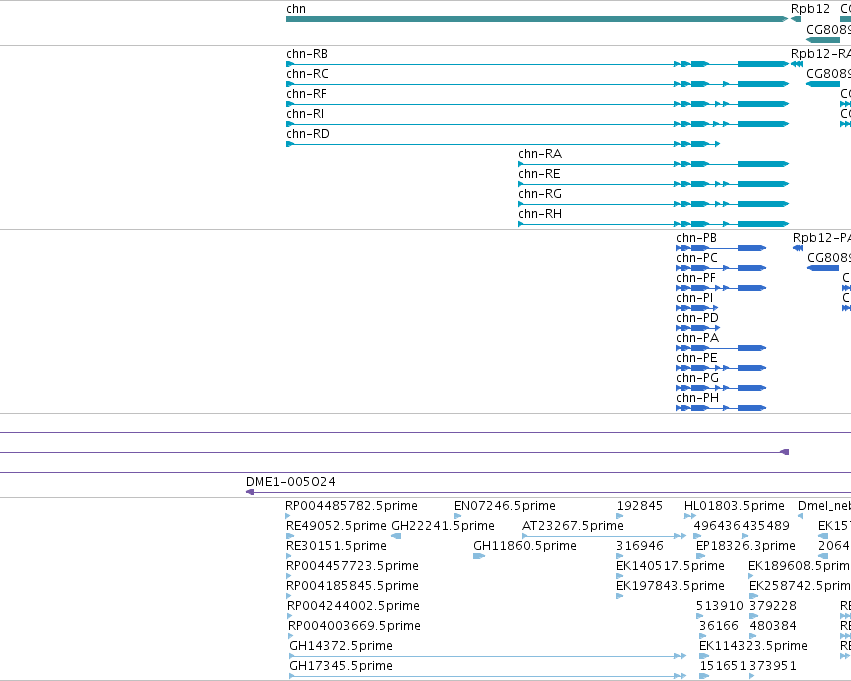Screen dimensions: 851x681
Task: Select the chn-RB transcript label
Action: (307, 54)
